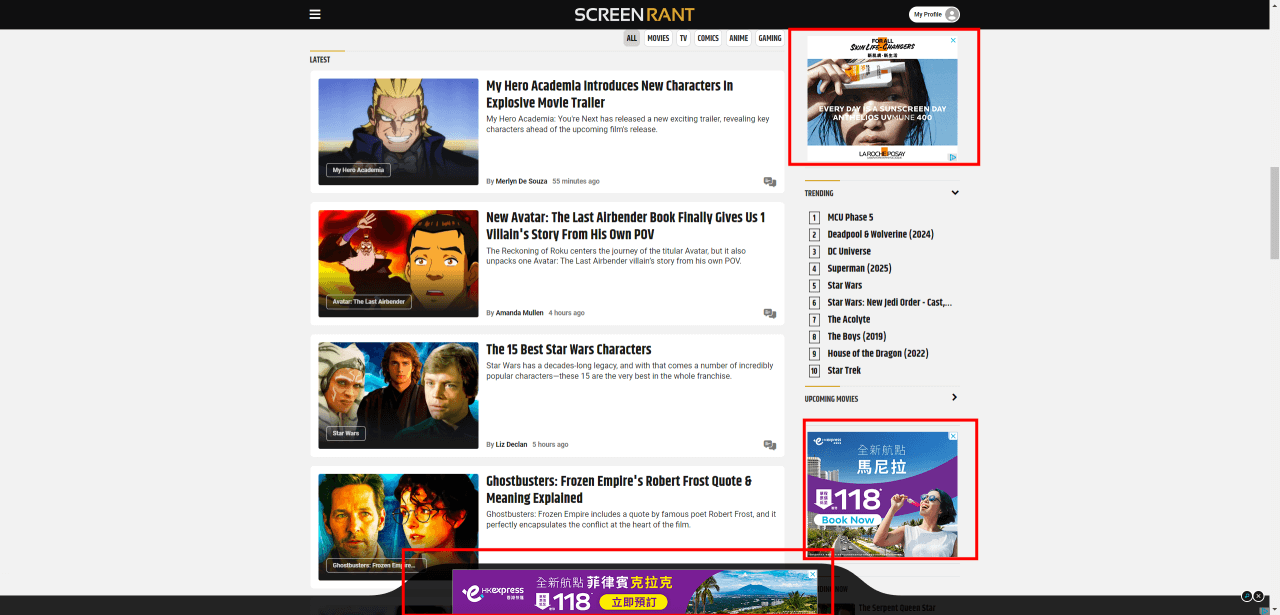The width and height of the screenshot is (1280, 615).
Task: Click the AdChoices icon on the sunscreen ad
Action: point(953,157)
